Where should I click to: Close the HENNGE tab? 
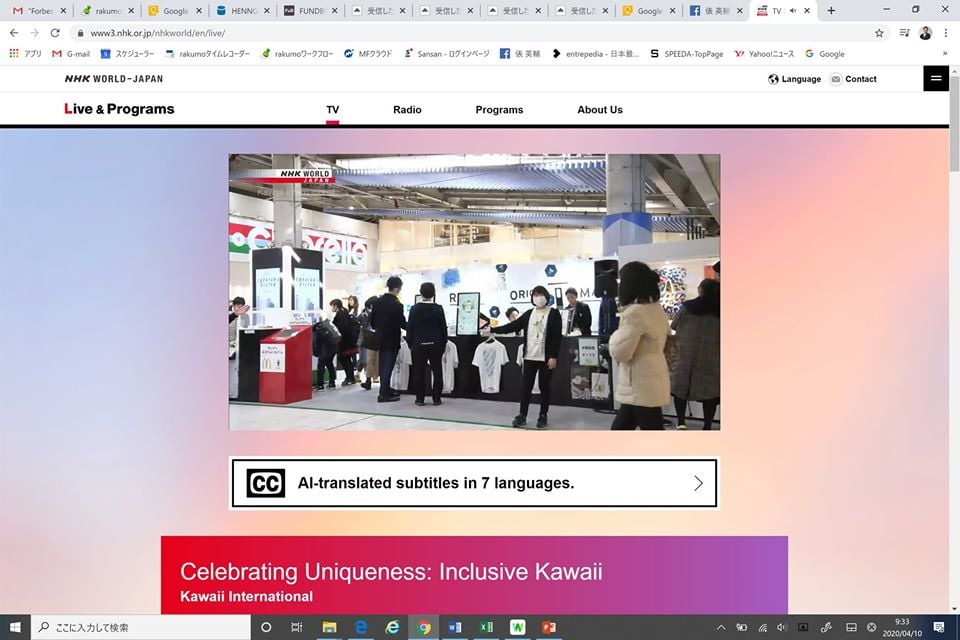point(266,10)
